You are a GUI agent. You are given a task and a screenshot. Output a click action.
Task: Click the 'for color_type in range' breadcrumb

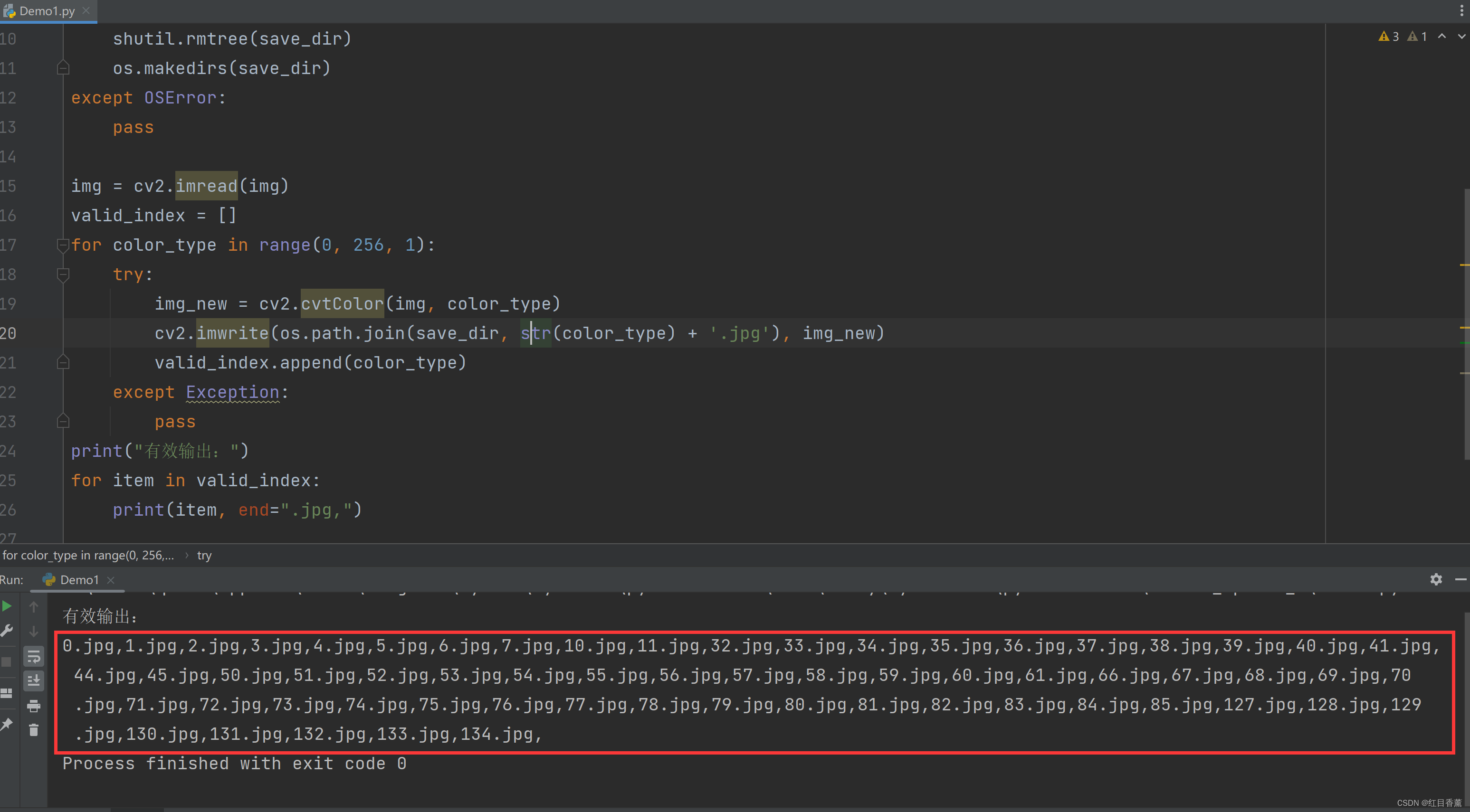pos(88,556)
